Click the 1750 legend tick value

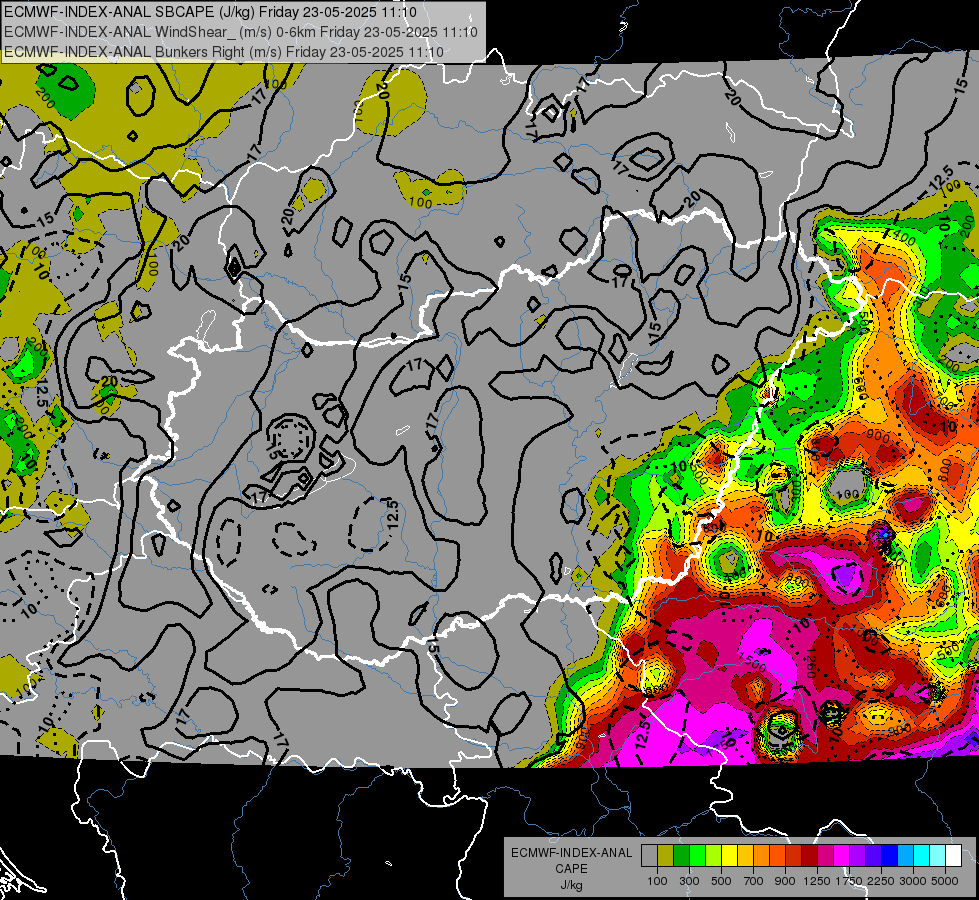click(x=849, y=881)
